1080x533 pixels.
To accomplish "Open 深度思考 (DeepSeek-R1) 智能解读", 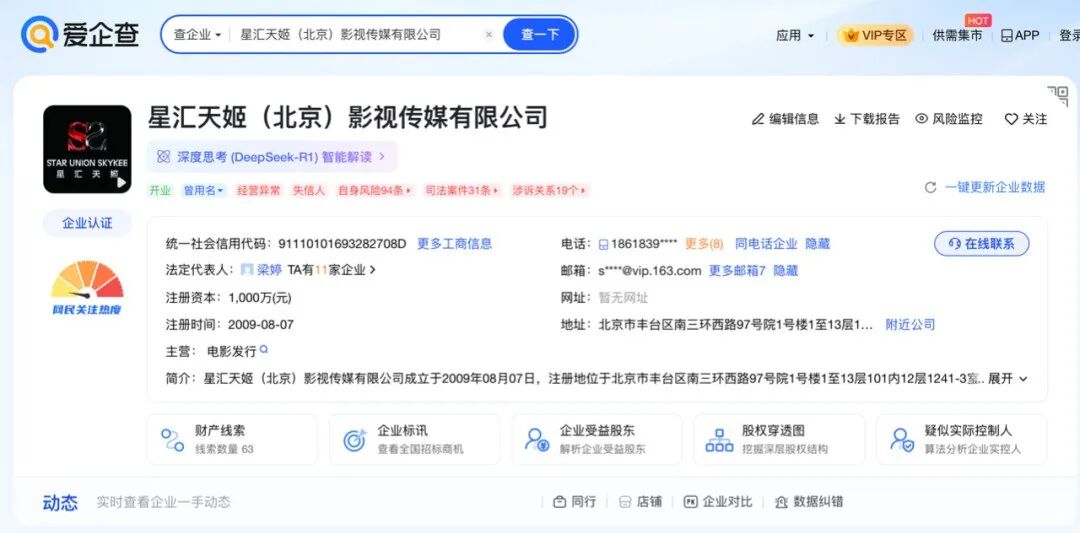I will coord(271,157).
